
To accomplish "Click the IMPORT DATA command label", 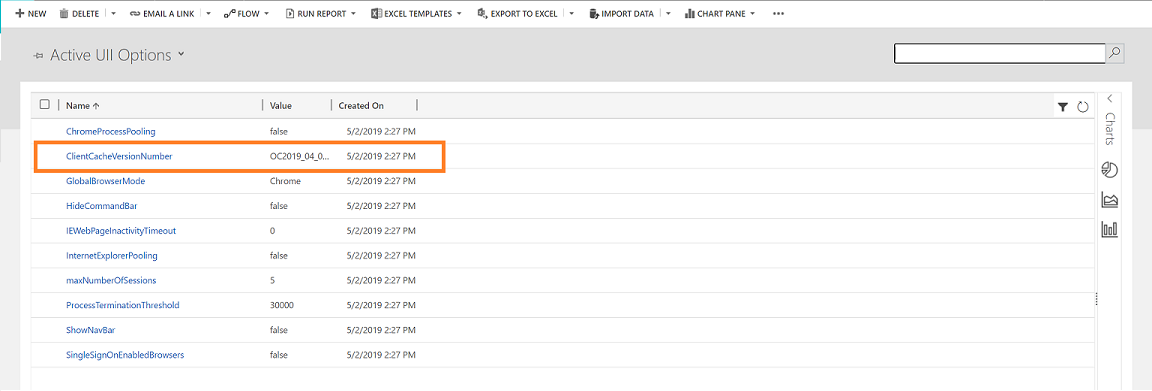I will click(x=627, y=14).
